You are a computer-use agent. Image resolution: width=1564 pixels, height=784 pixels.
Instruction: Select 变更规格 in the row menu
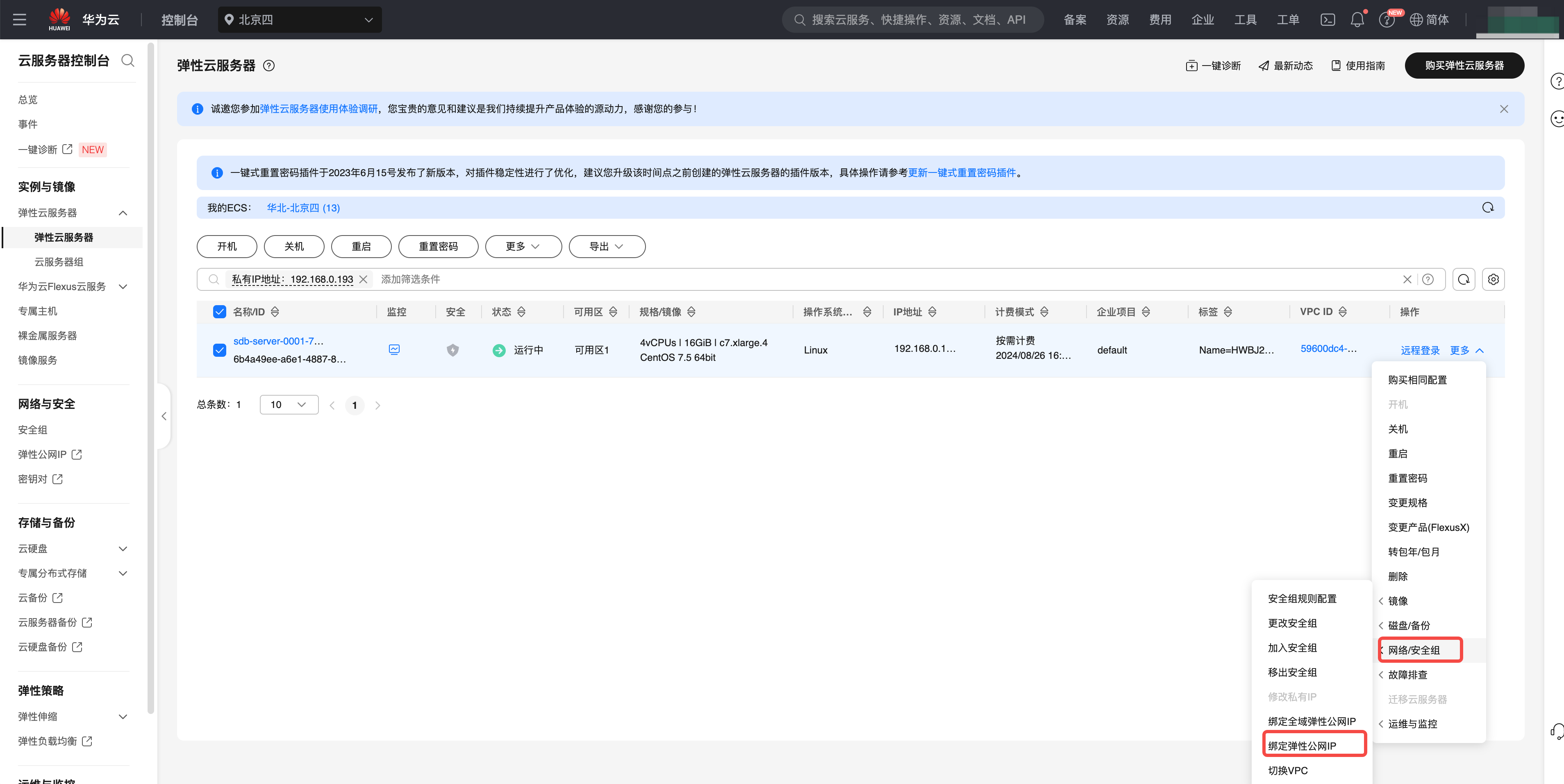[x=1407, y=503]
